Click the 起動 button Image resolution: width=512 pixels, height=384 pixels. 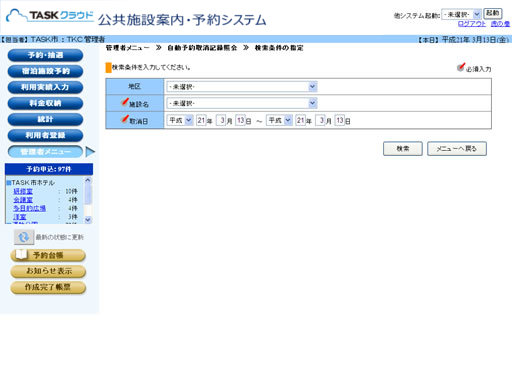pyautogui.click(x=493, y=13)
